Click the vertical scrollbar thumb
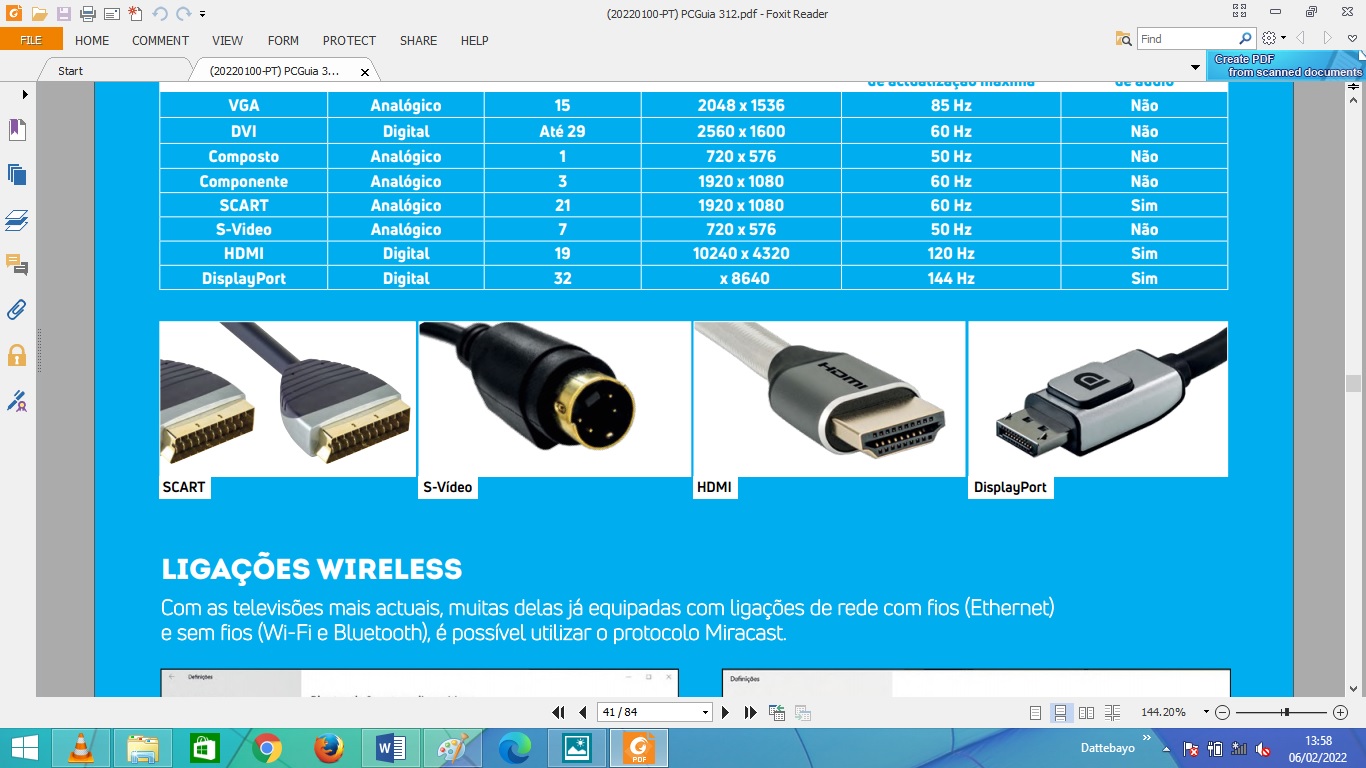Viewport: 1366px width, 768px height. pos(1353,384)
